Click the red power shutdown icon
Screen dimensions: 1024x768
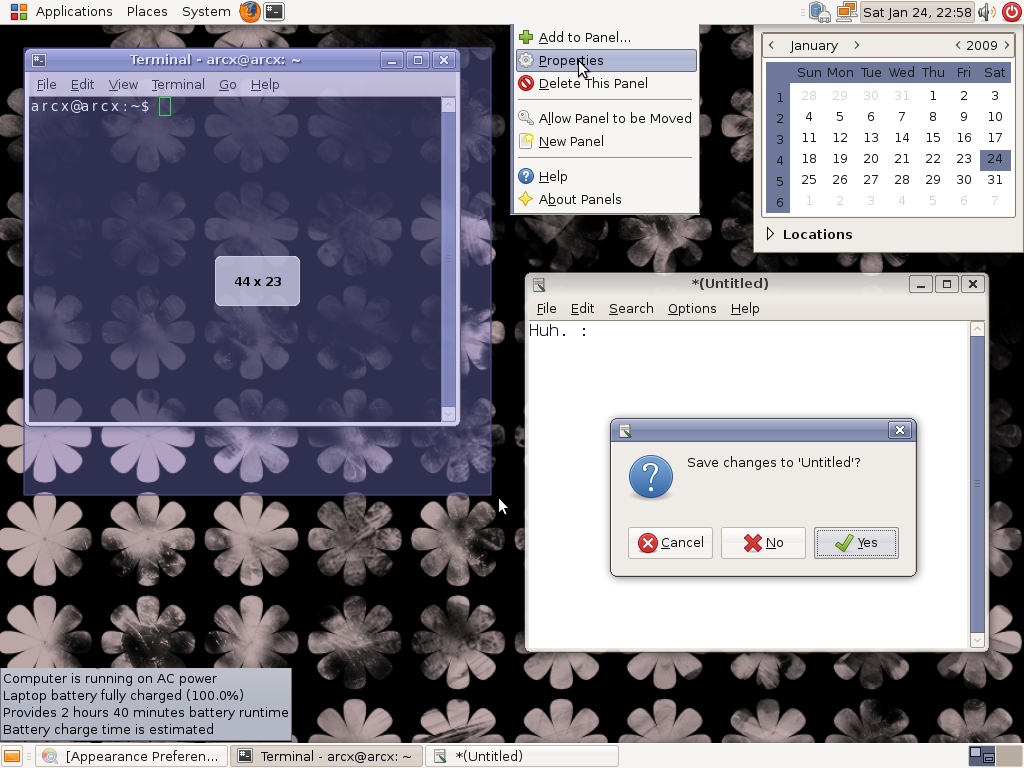1010,11
